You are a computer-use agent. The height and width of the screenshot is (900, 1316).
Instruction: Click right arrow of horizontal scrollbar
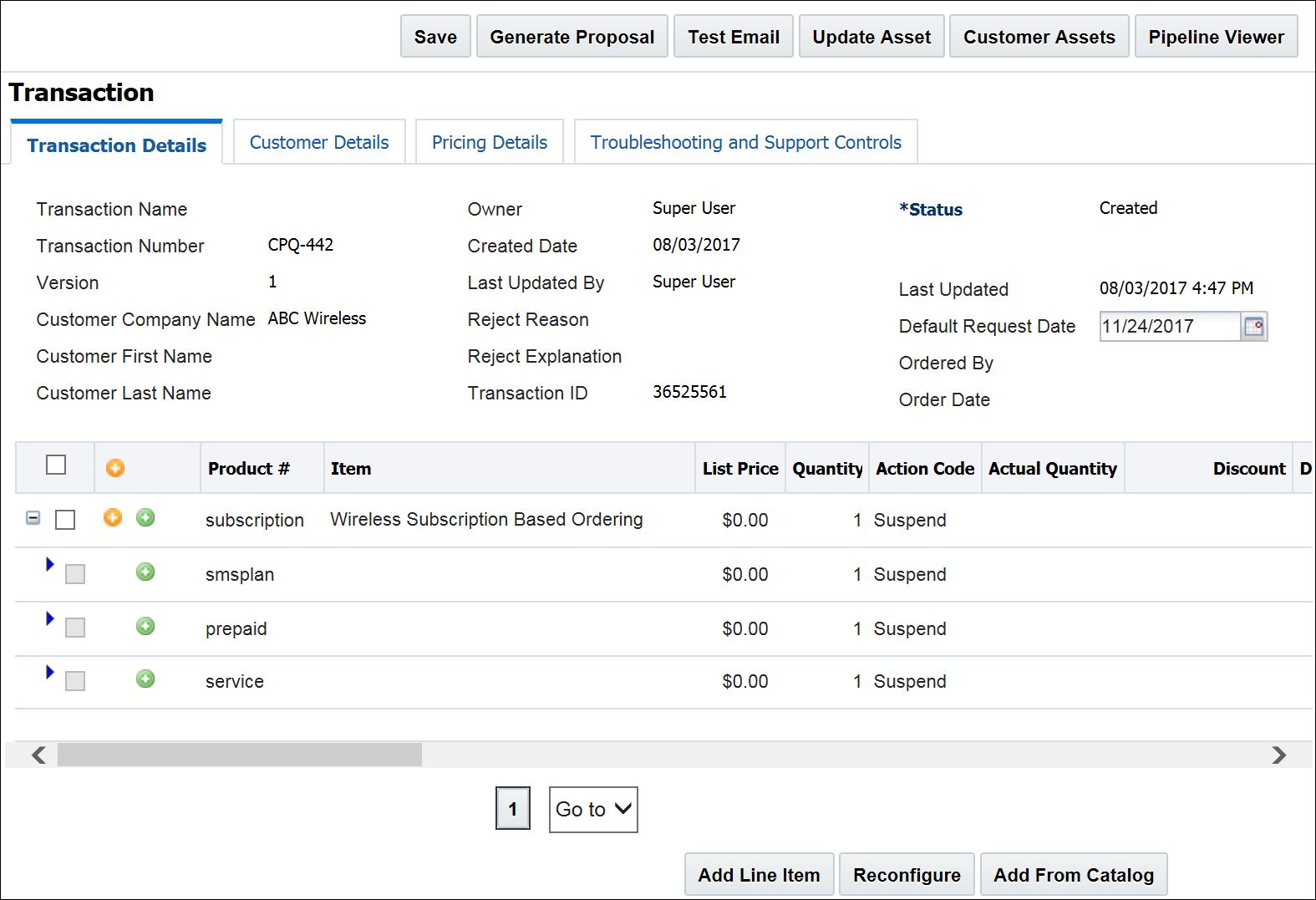coord(1278,755)
